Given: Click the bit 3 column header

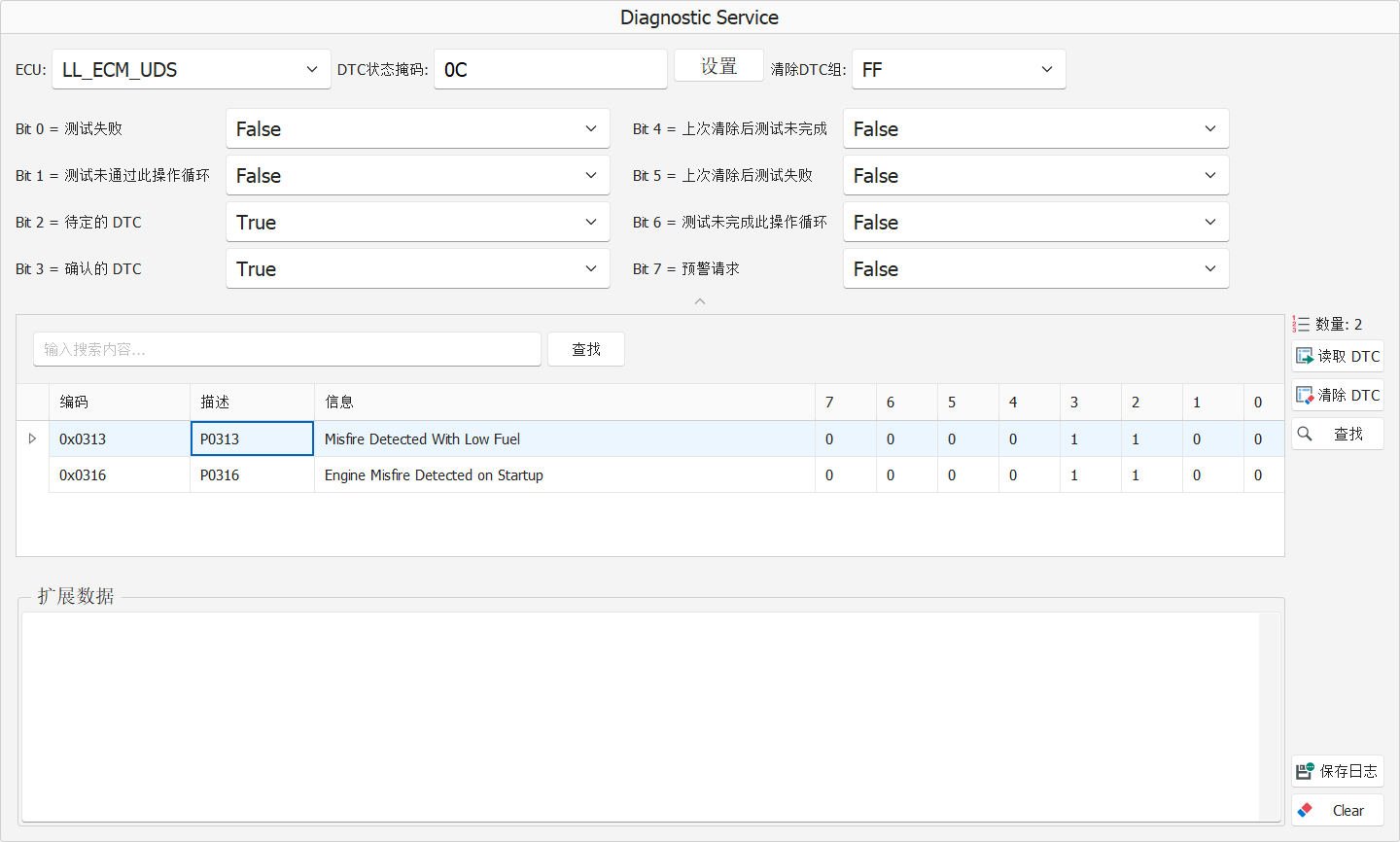Looking at the screenshot, I should 1091,402.
